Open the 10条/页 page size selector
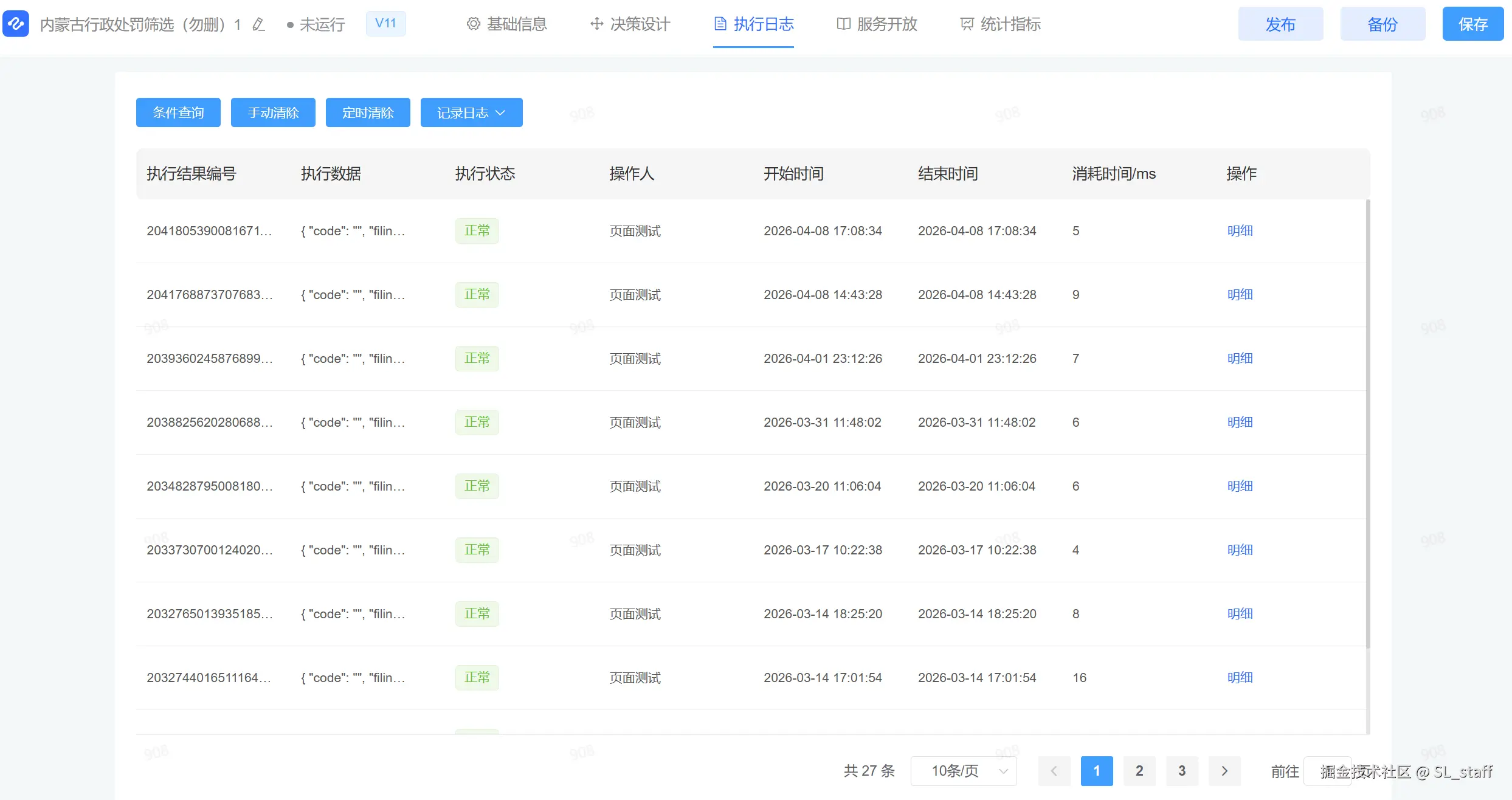The height and width of the screenshot is (800, 1512). tap(964, 771)
